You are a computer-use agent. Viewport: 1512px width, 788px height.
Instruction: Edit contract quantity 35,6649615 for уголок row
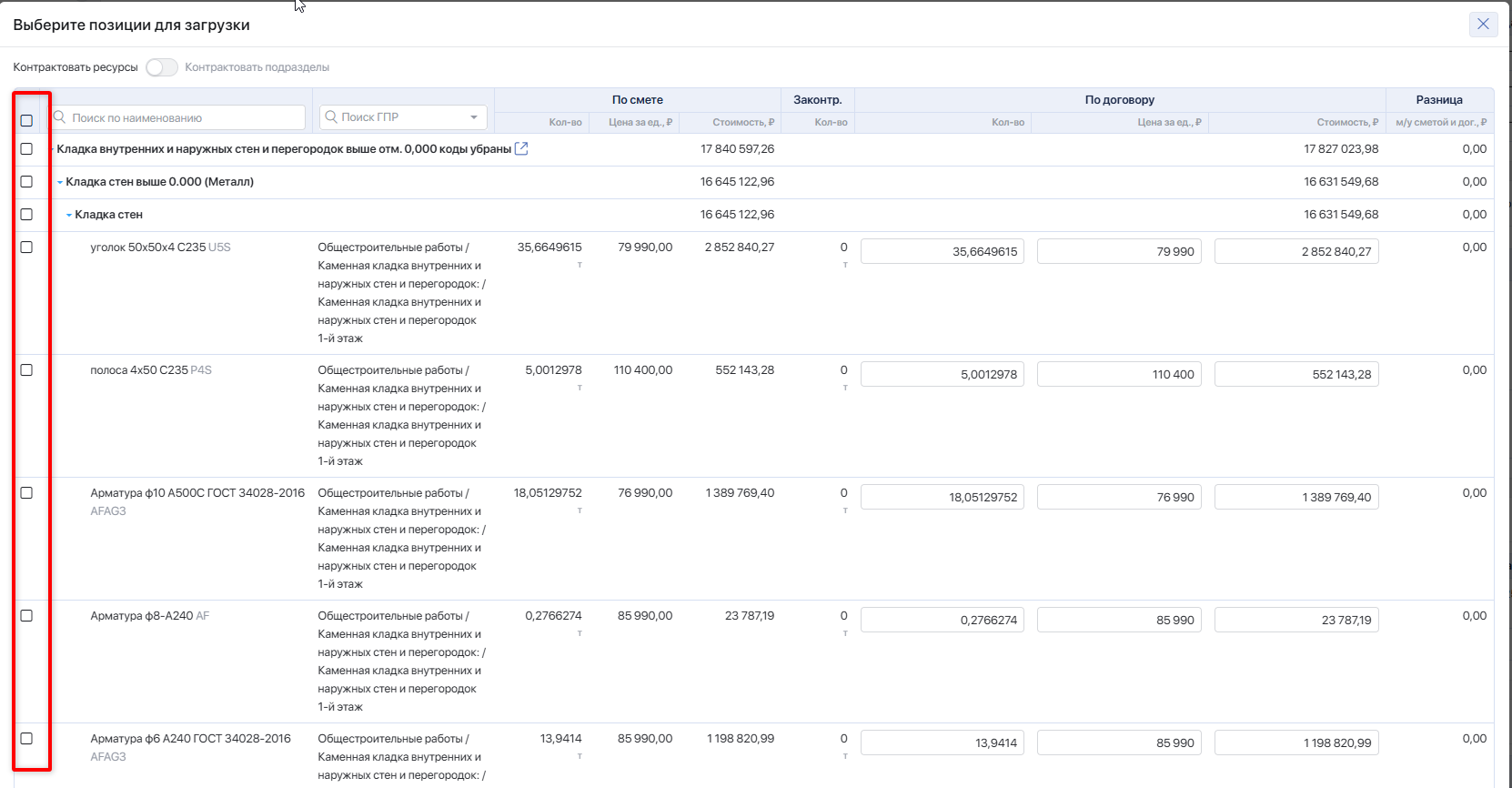click(942, 251)
